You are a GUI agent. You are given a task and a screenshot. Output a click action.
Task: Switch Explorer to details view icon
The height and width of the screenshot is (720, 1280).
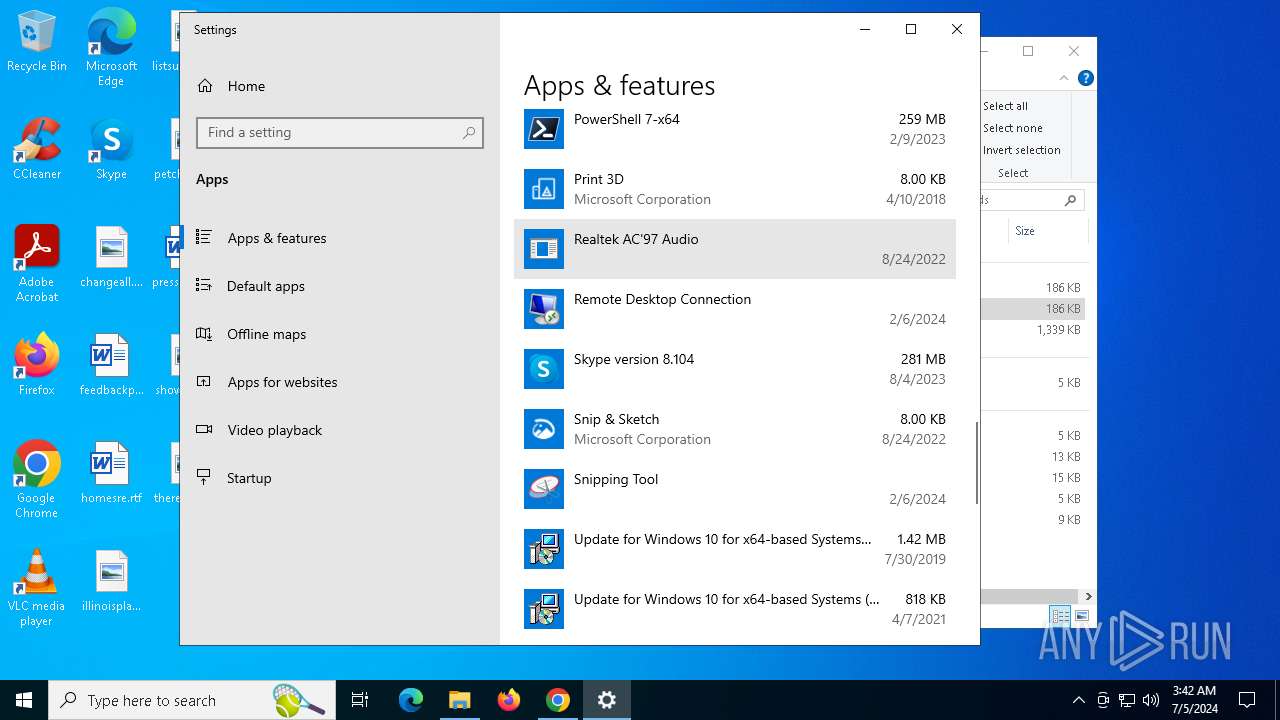(x=1059, y=616)
